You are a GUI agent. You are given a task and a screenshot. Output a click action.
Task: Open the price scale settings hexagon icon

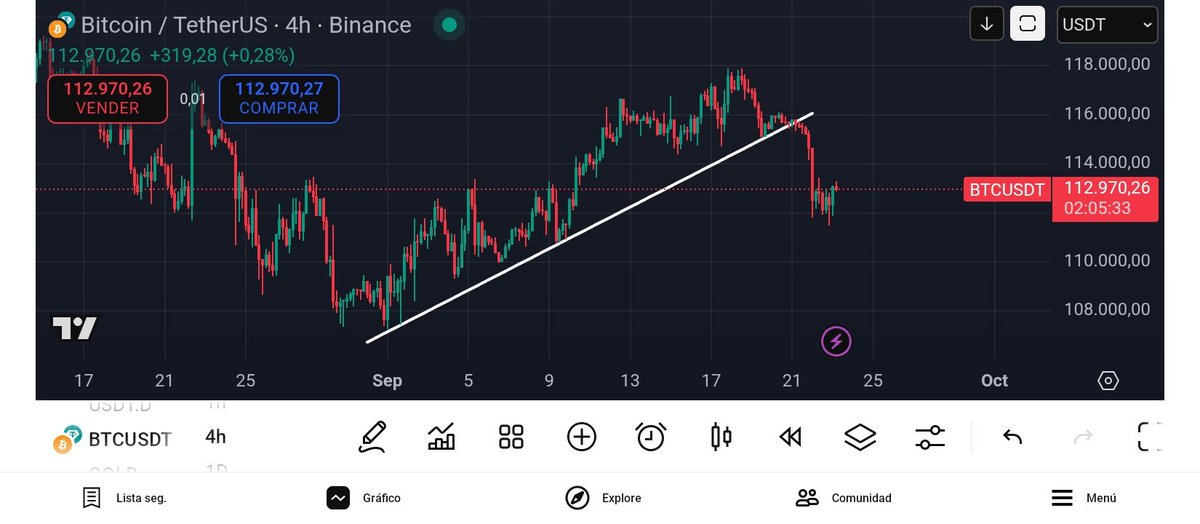click(1108, 380)
